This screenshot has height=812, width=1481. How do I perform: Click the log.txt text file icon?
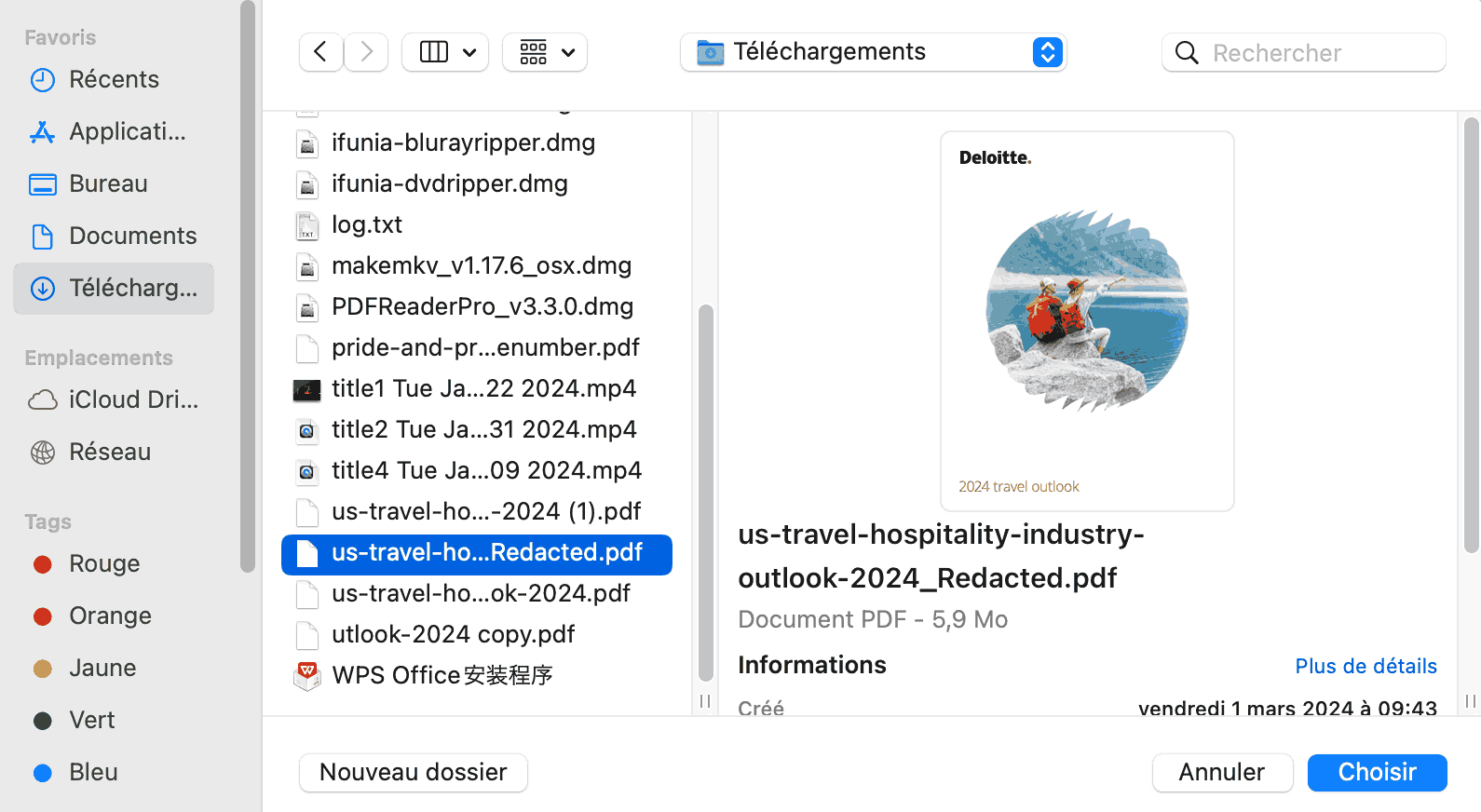[x=307, y=225]
